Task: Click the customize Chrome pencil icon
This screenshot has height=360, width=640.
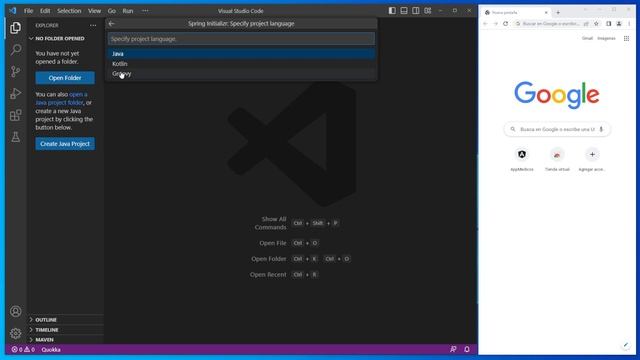Action: [x=625, y=345]
